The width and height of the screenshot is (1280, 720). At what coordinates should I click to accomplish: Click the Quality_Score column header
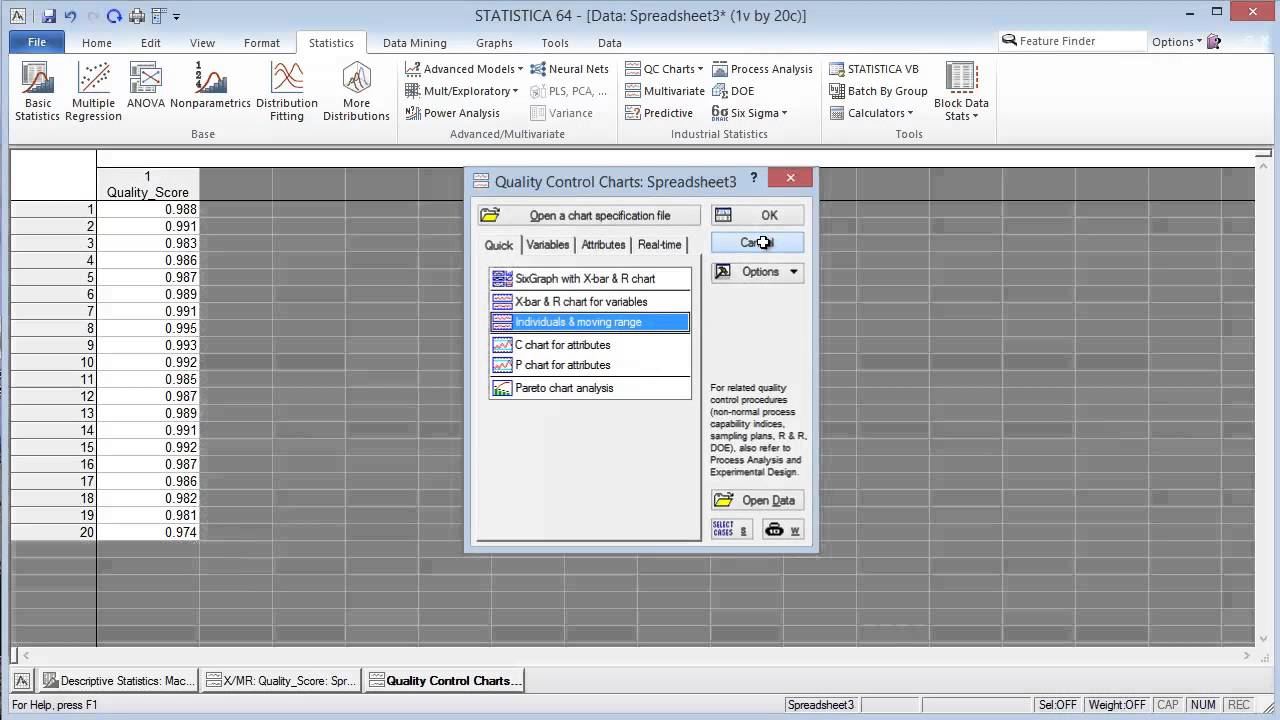pyautogui.click(x=148, y=184)
